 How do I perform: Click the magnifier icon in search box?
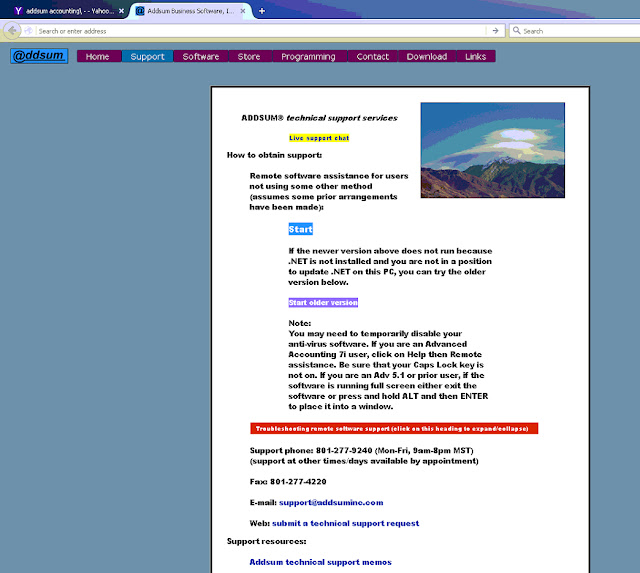tap(516, 31)
